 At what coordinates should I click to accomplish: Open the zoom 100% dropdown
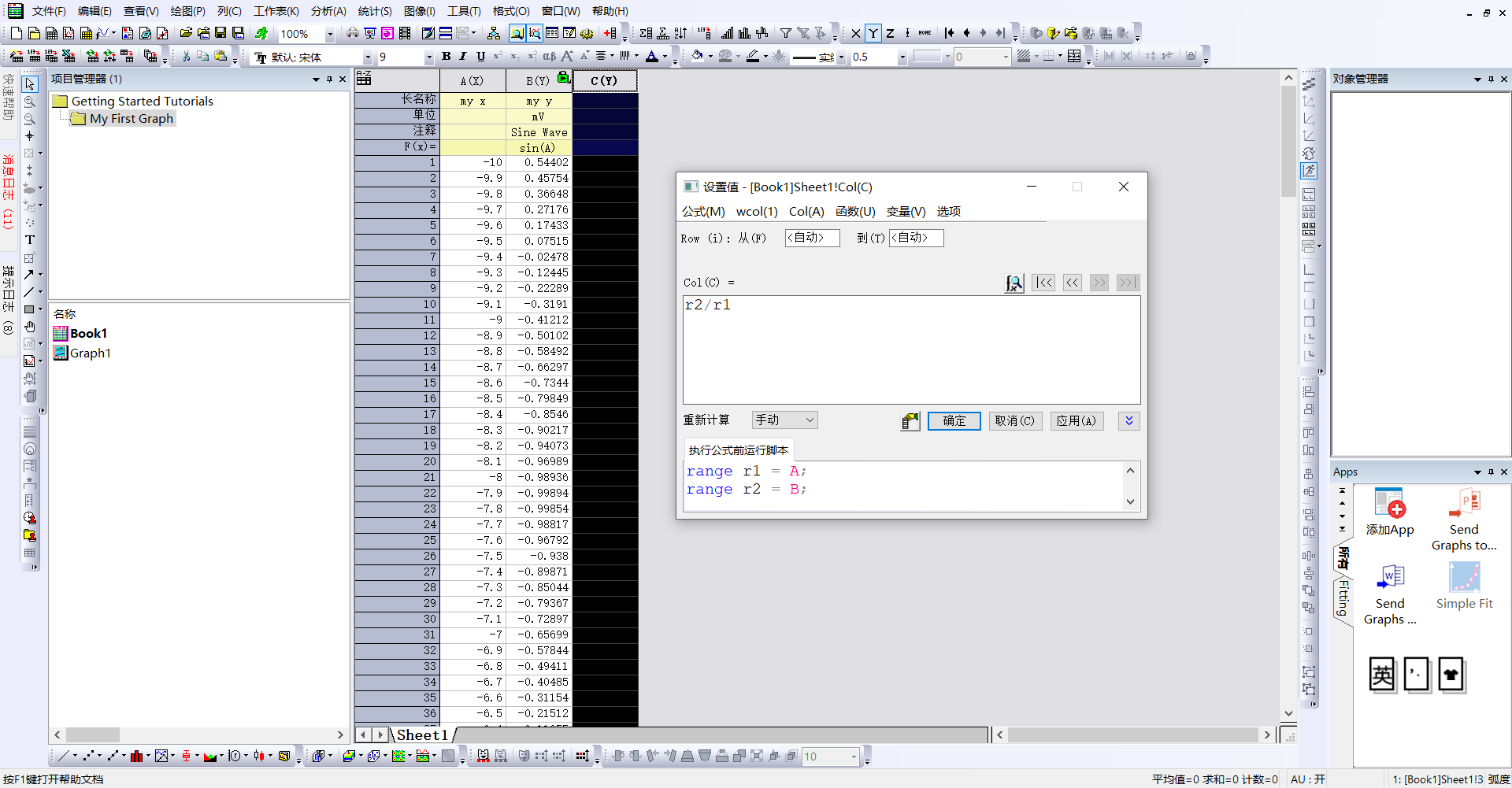pyautogui.click(x=330, y=34)
